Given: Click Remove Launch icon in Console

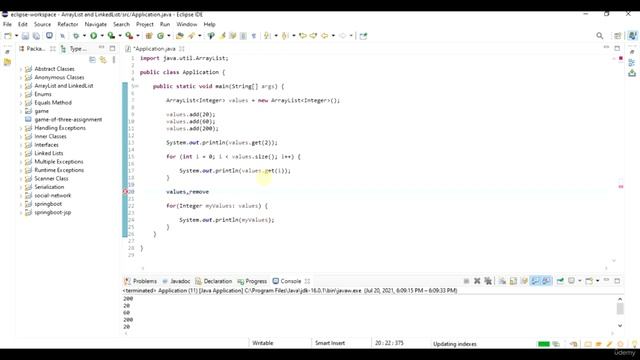Looking at the screenshot, I should [477, 281].
